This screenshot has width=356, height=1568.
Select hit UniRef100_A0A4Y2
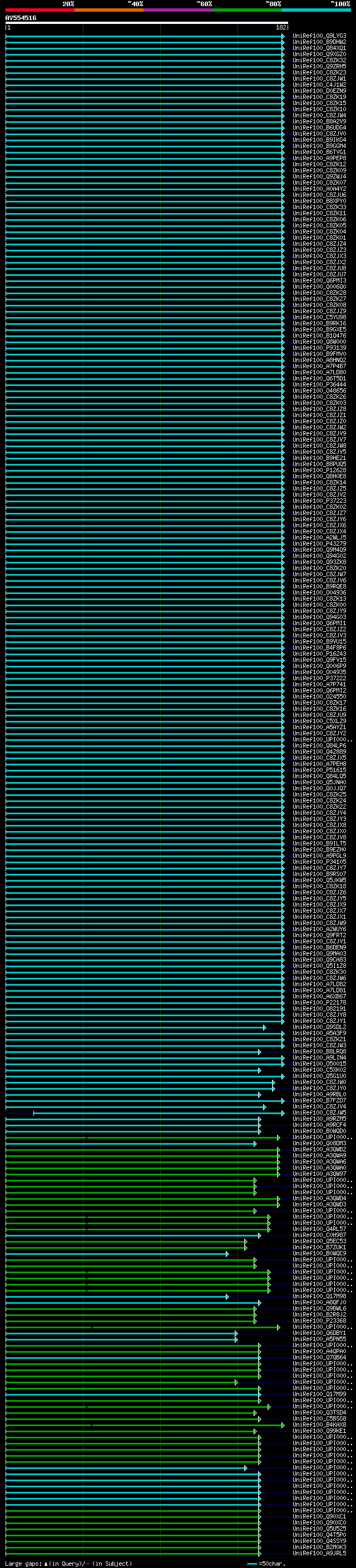tap(319, 189)
